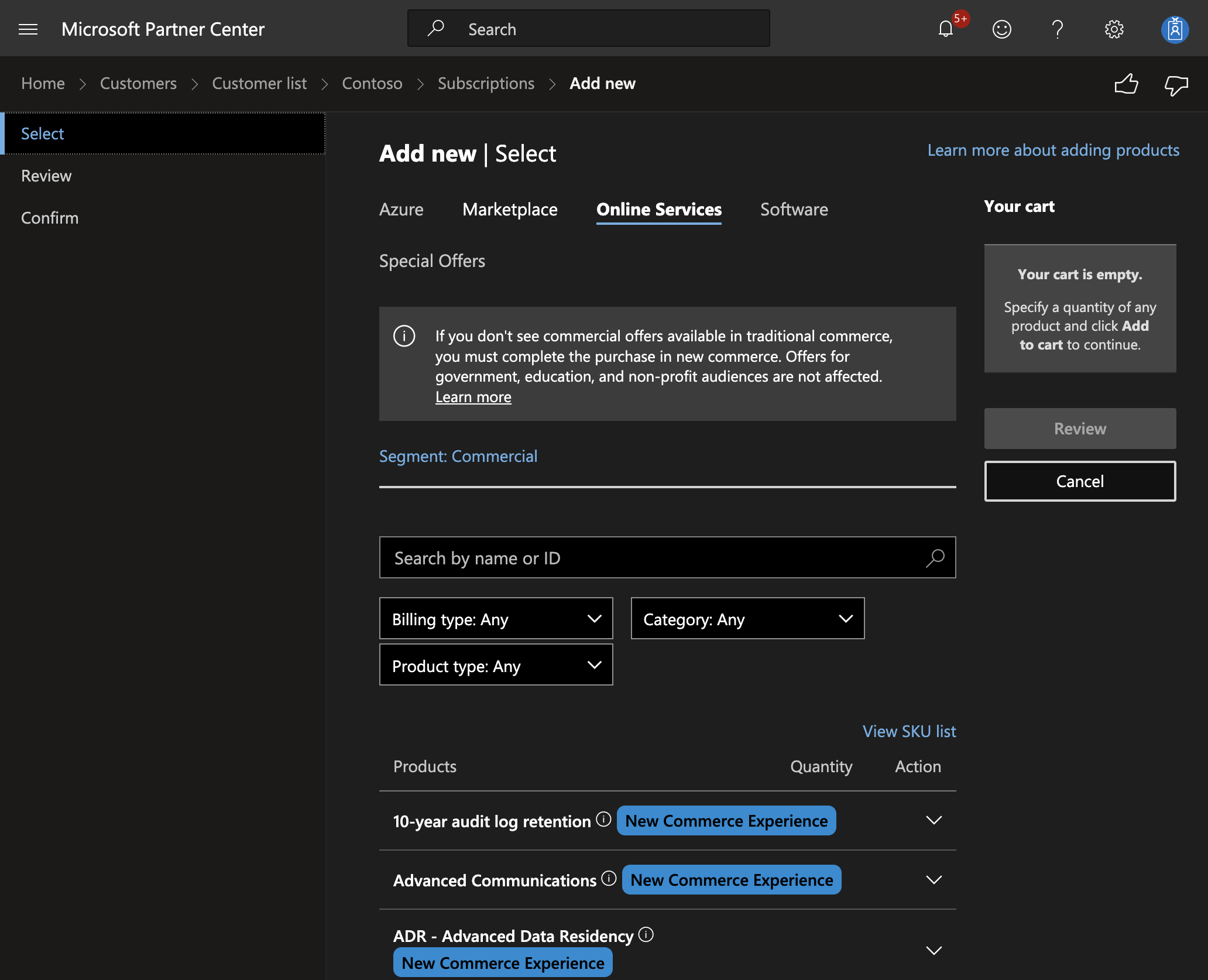
Task: Click the top Search input field
Action: (x=588, y=28)
